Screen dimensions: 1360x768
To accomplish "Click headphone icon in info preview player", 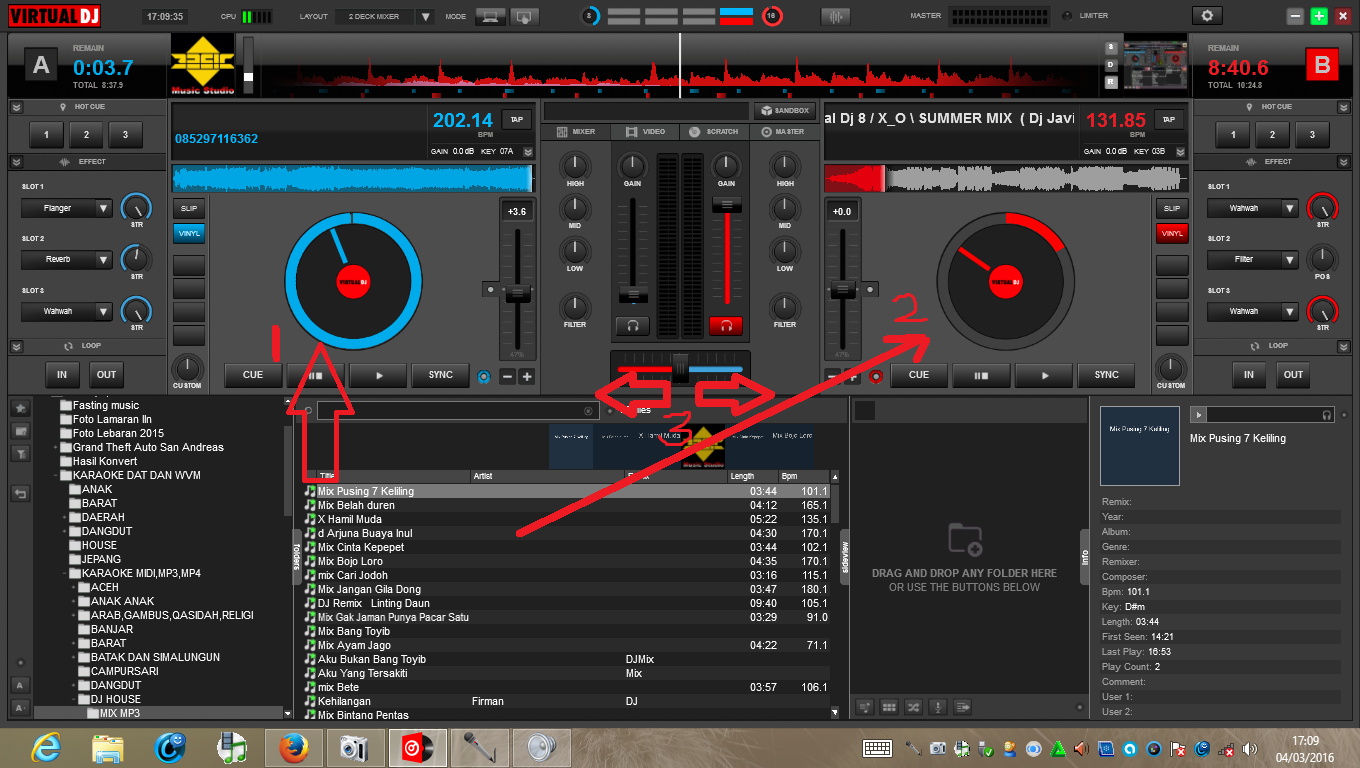I will [1327, 415].
